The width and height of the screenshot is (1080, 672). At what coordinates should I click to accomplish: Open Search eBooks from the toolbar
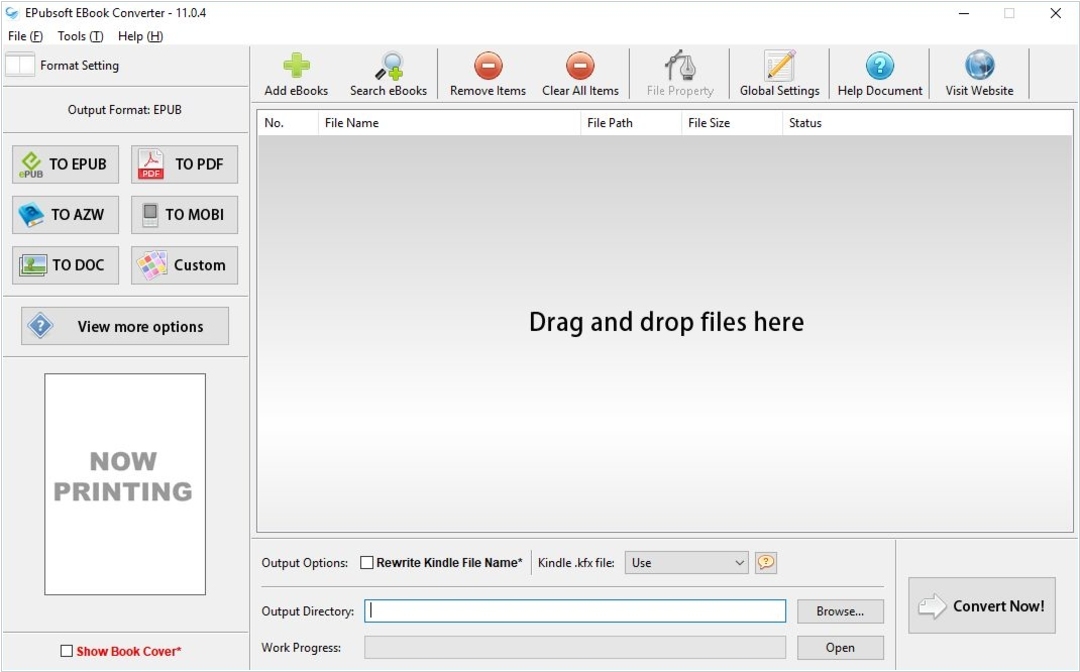(388, 68)
